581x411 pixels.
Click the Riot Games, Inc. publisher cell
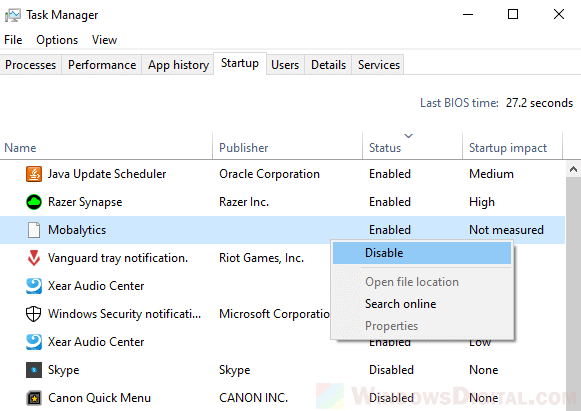coord(261,258)
